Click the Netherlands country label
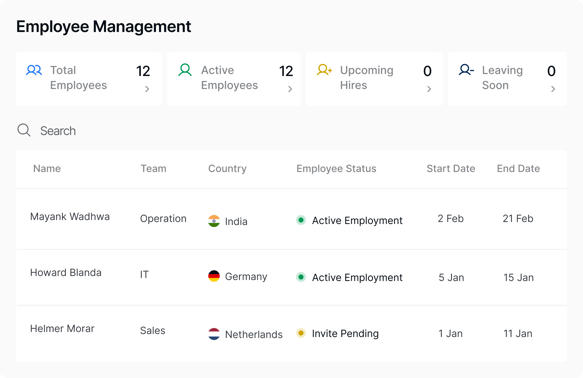Viewport: 583px width, 378px height. point(254,335)
